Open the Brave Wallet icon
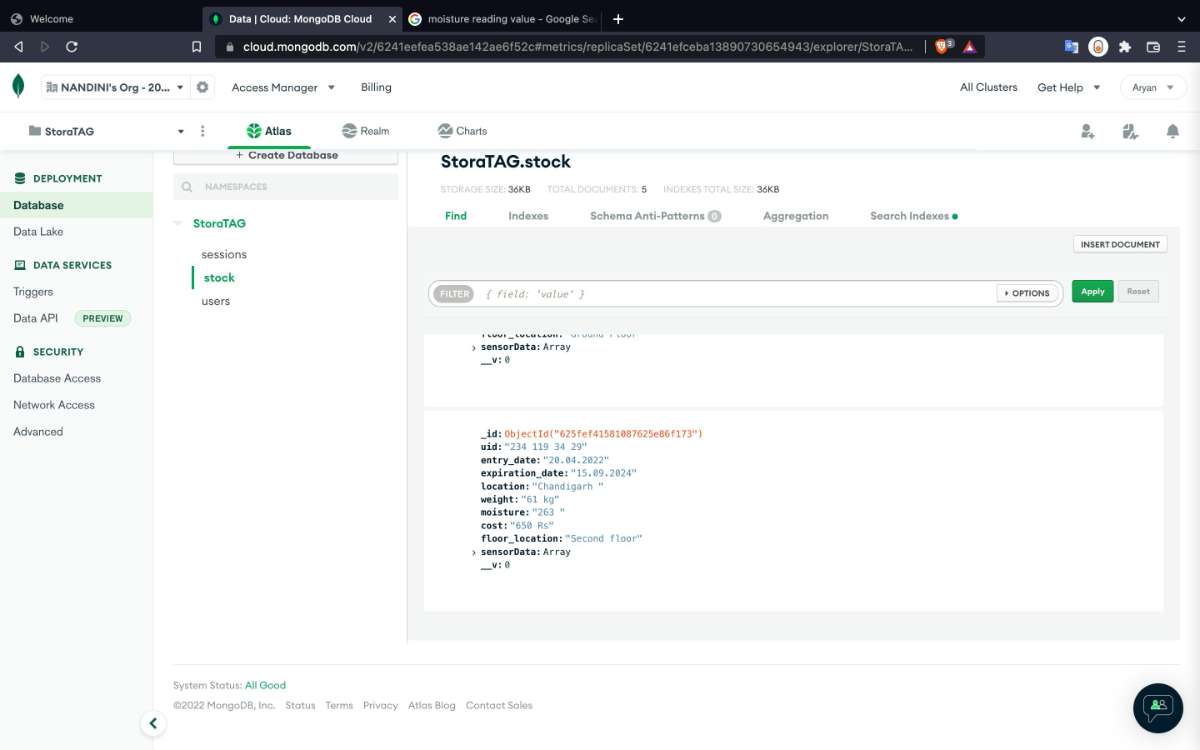Screen dimensions: 1200x750 point(1152,46)
